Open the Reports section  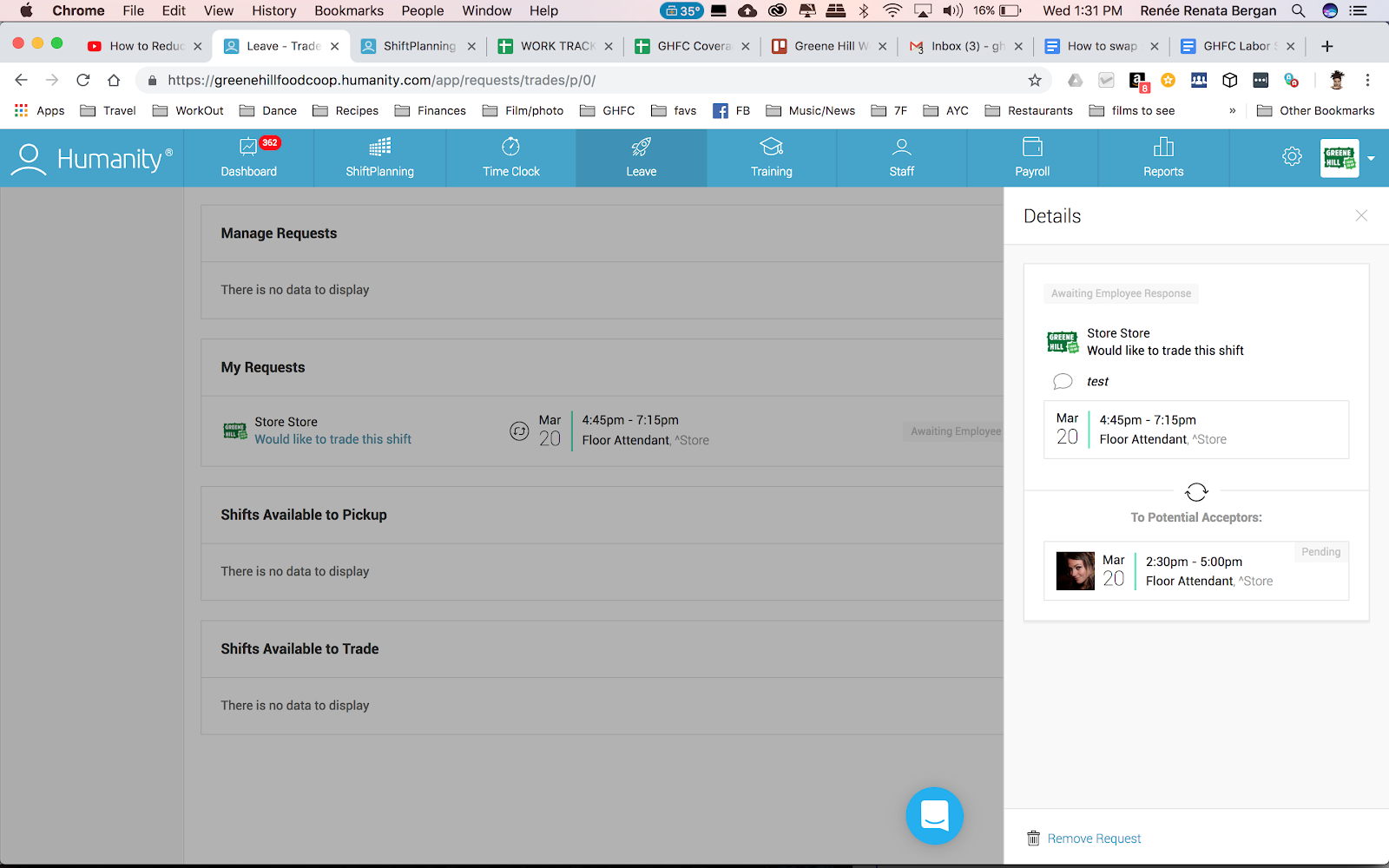click(x=1163, y=158)
